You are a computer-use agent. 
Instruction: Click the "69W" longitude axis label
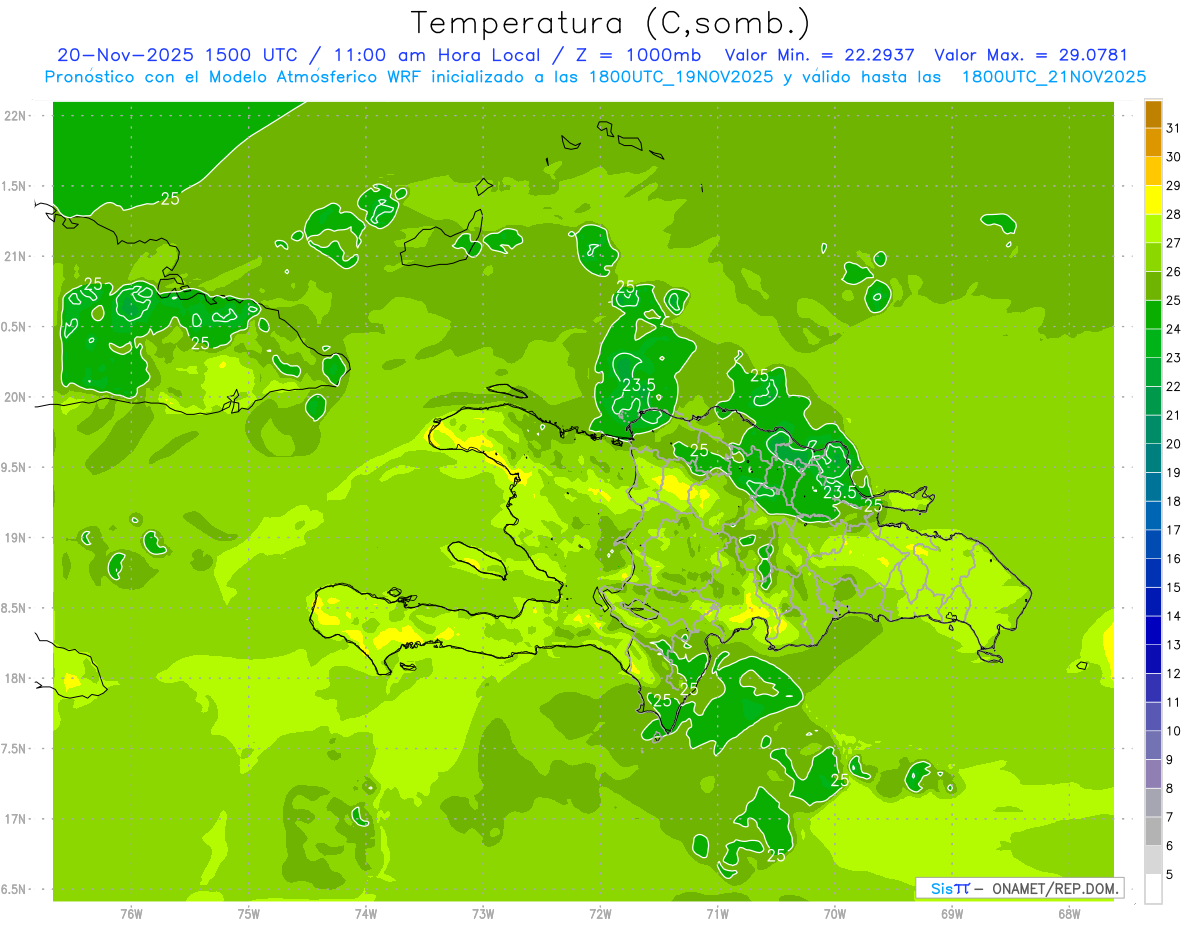coord(951,914)
